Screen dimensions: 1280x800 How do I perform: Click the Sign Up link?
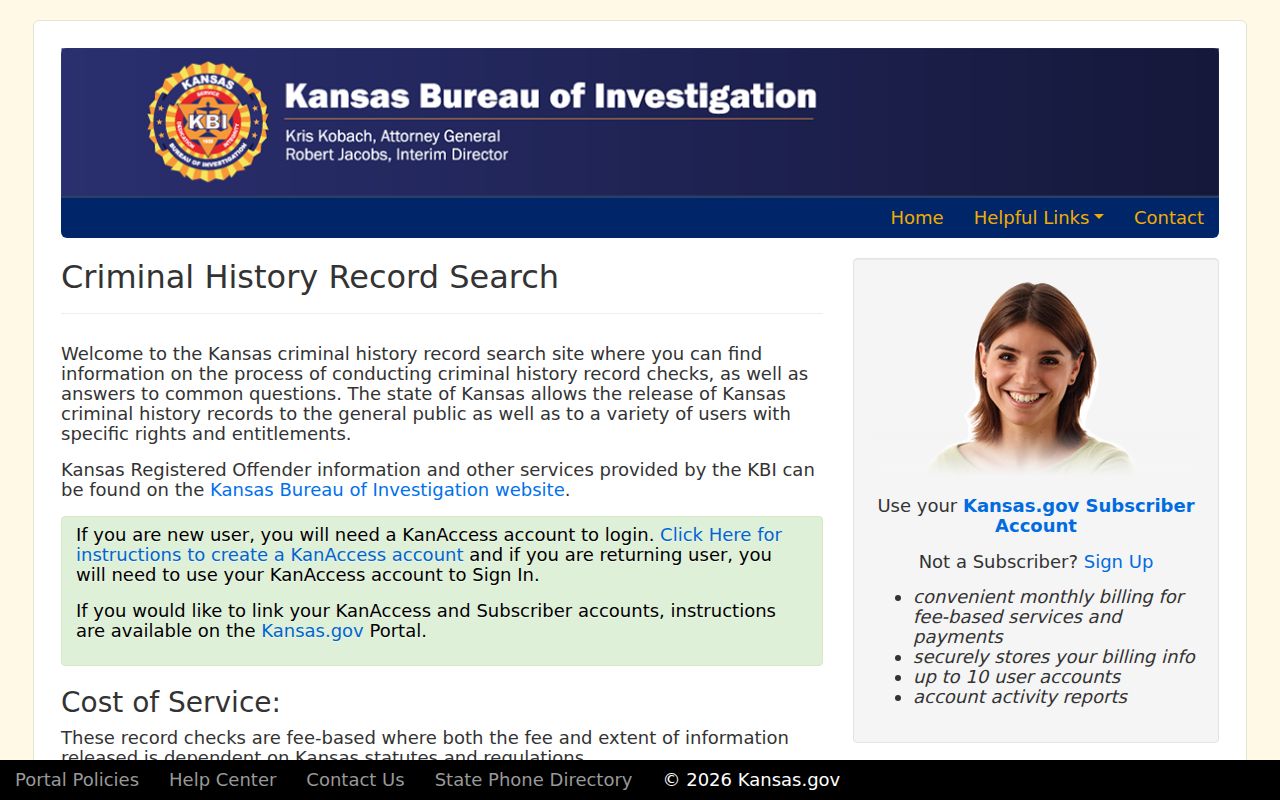click(1118, 562)
